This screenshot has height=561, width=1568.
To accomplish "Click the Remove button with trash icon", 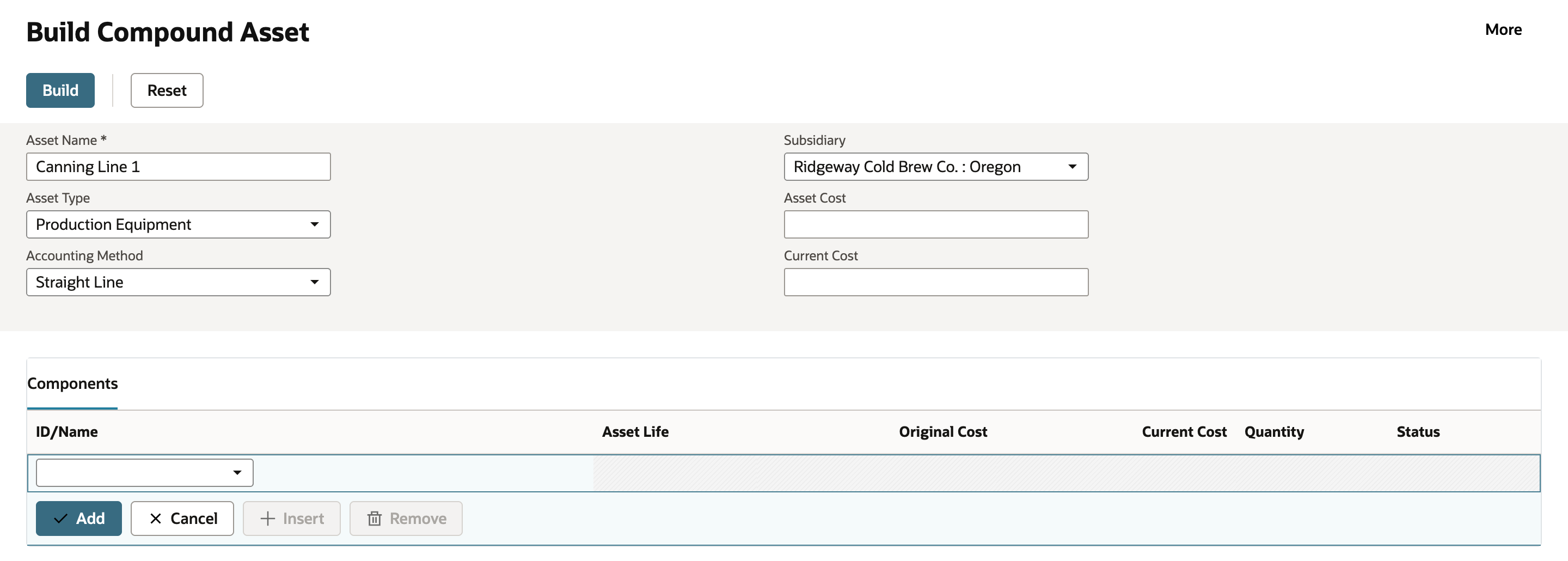I will 406,519.
